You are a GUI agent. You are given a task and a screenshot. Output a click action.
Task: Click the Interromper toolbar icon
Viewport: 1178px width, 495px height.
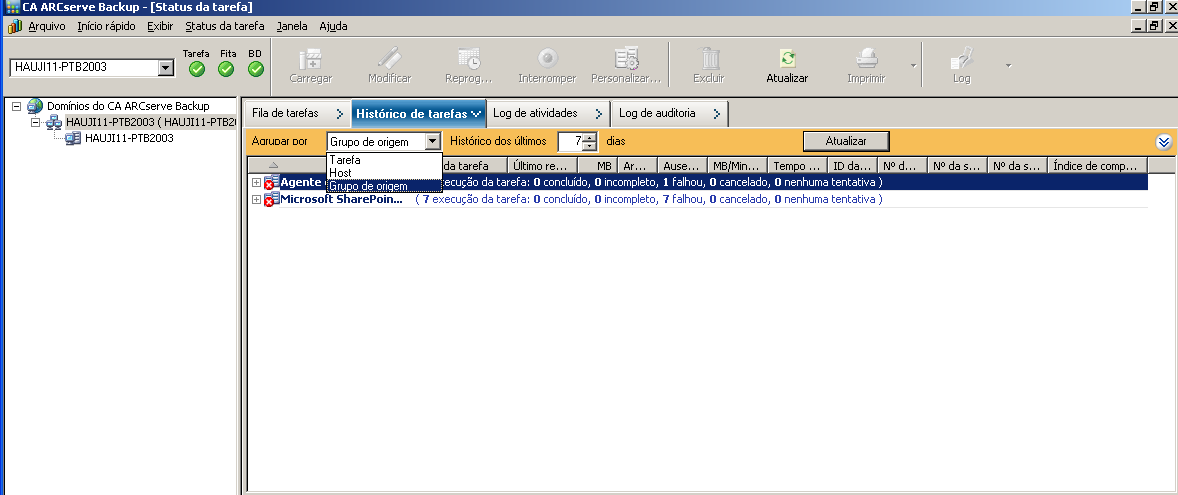pos(547,59)
